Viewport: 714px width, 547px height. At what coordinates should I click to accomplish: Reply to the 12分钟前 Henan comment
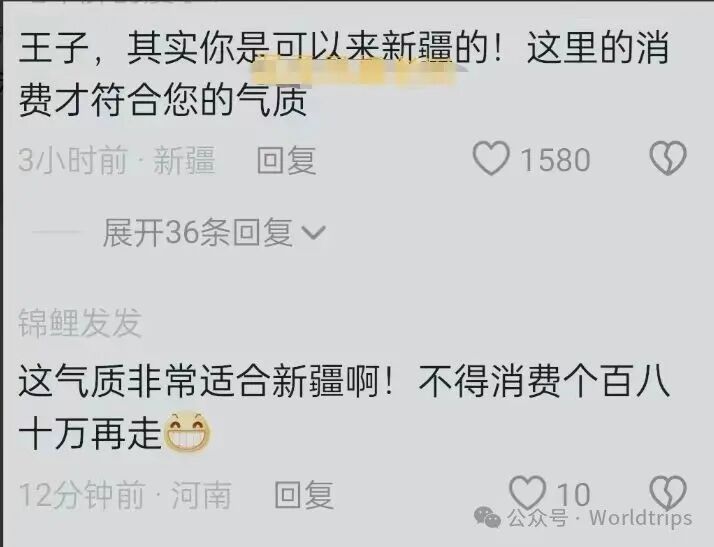(304, 495)
